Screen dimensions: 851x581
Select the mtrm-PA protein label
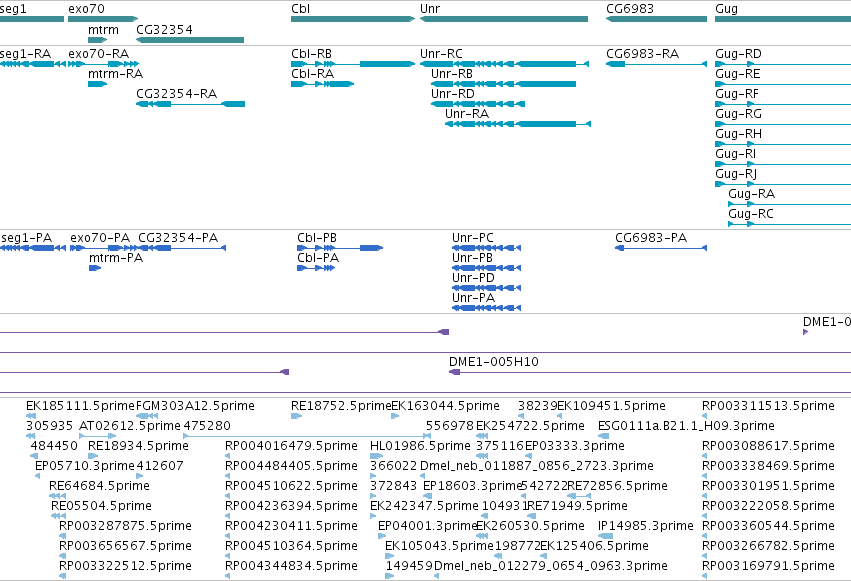(x=116, y=258)
